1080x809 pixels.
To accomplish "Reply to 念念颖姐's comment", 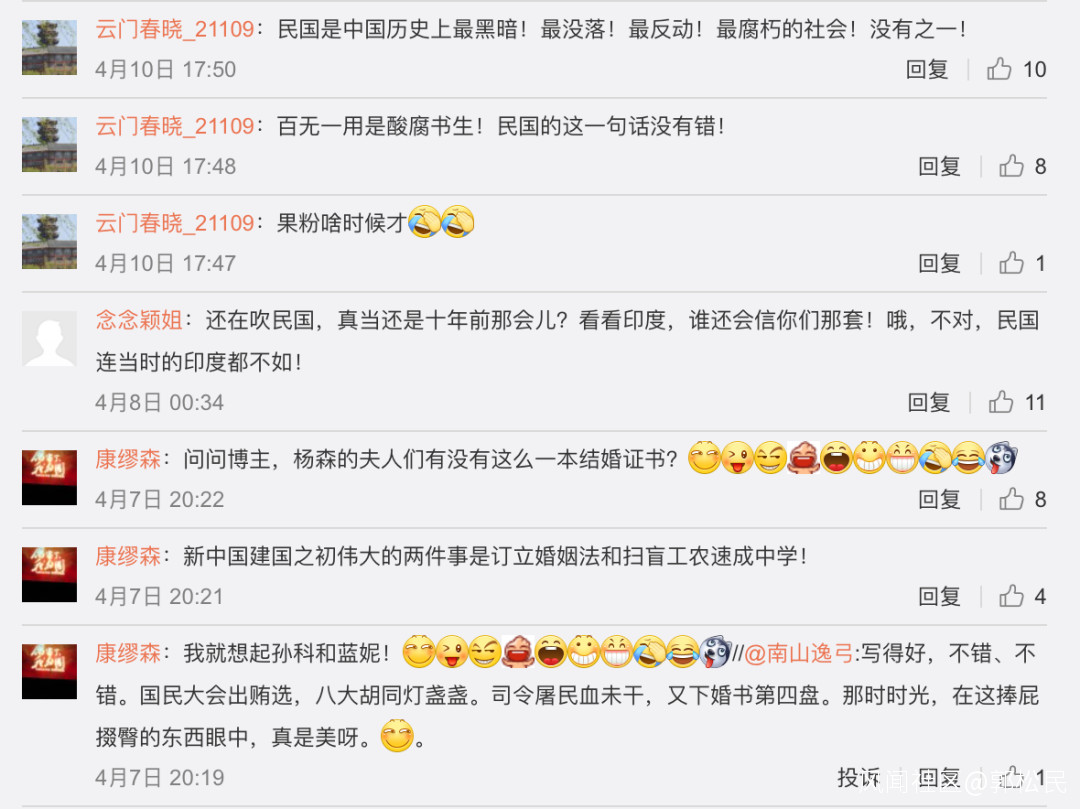I will point(928,403).
